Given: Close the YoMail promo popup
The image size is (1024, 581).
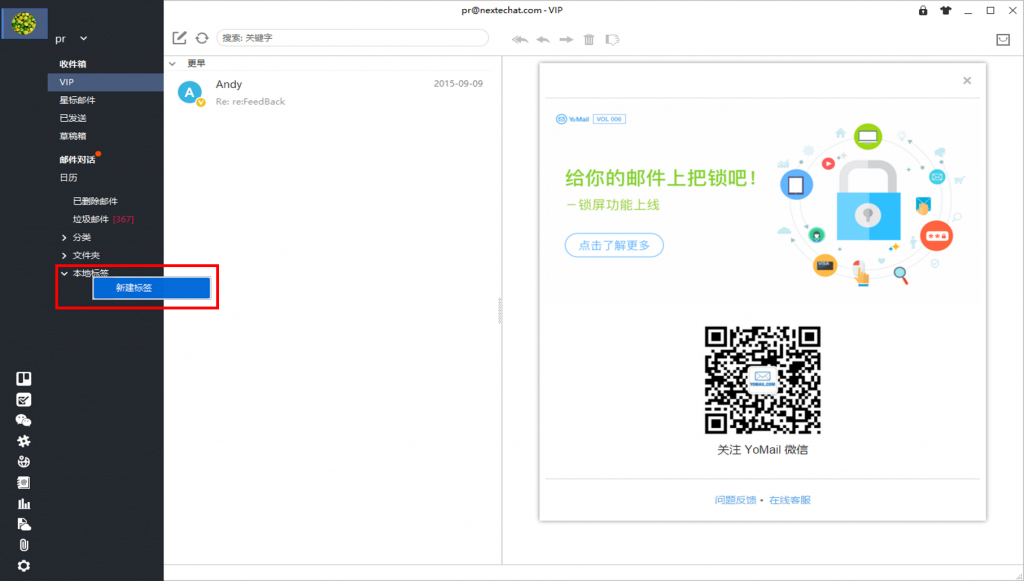Looking at the screenshot, I should click(967, 81).
